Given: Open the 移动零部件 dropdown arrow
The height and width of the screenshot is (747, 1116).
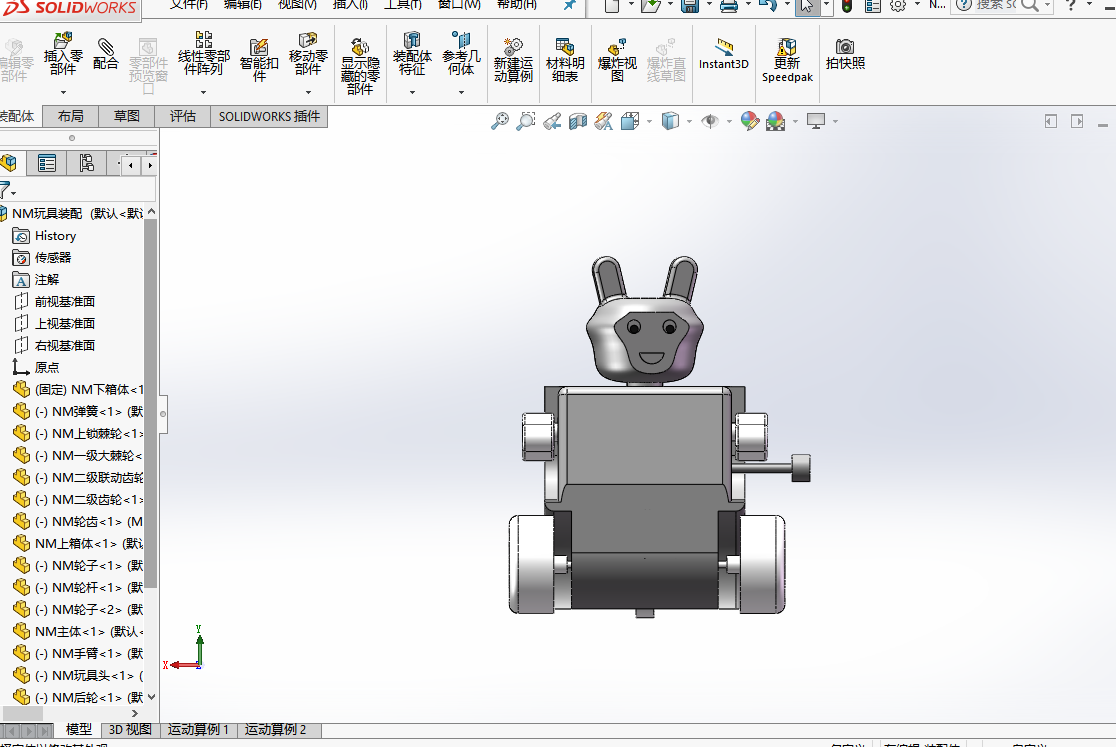Looking at the screenshot, I should click(307, 92).
